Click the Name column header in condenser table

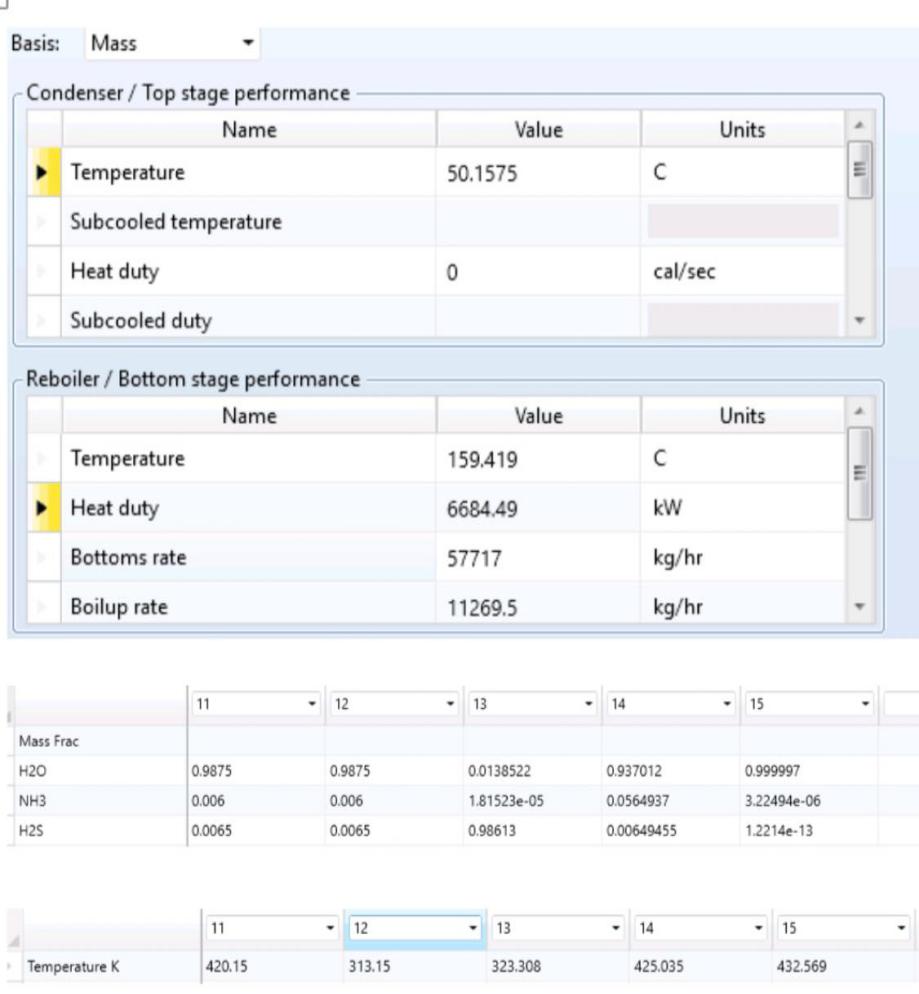click(249, 130)
